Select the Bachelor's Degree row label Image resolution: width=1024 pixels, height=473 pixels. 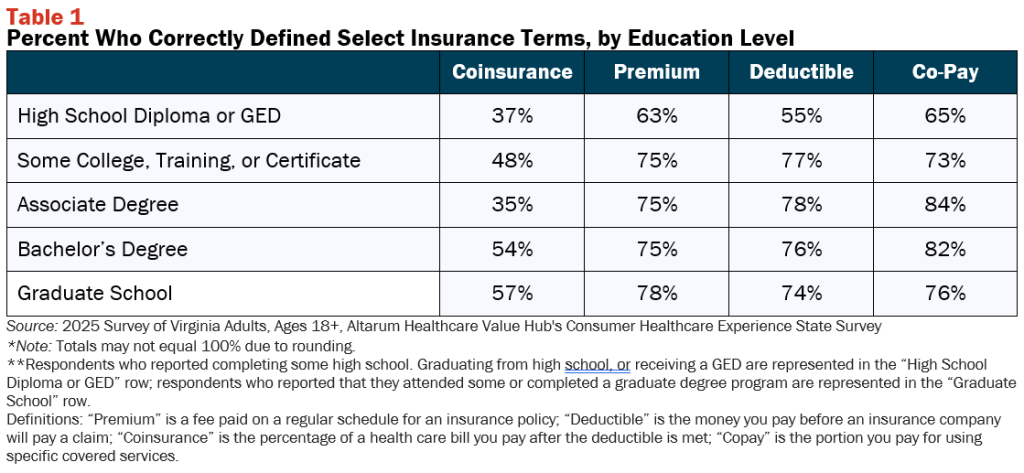point(103,249)
